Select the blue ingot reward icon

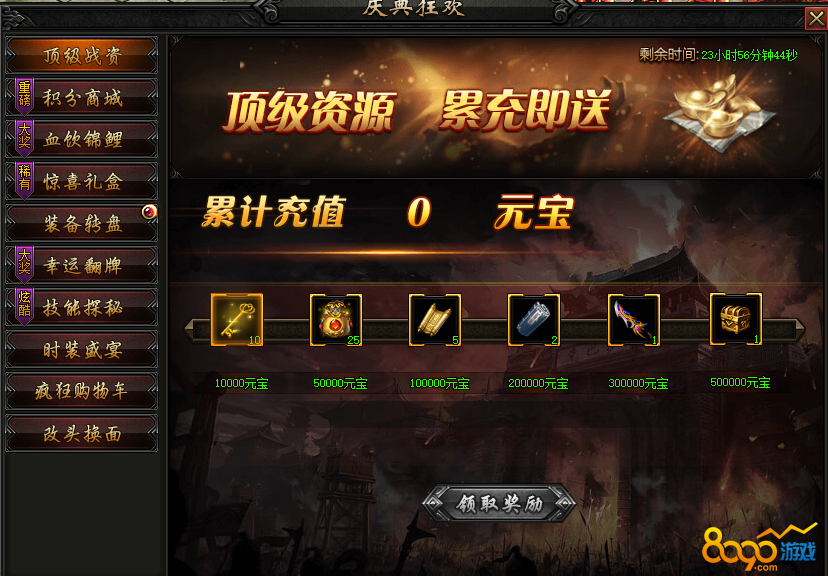(x=534, y=320)
